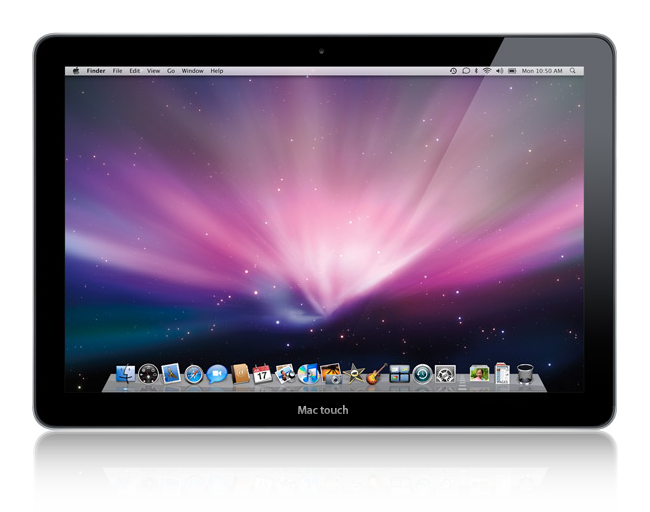Screen dimensions: 650x512
Task: Click the volume speaker icon
Action: pos(500,71)
